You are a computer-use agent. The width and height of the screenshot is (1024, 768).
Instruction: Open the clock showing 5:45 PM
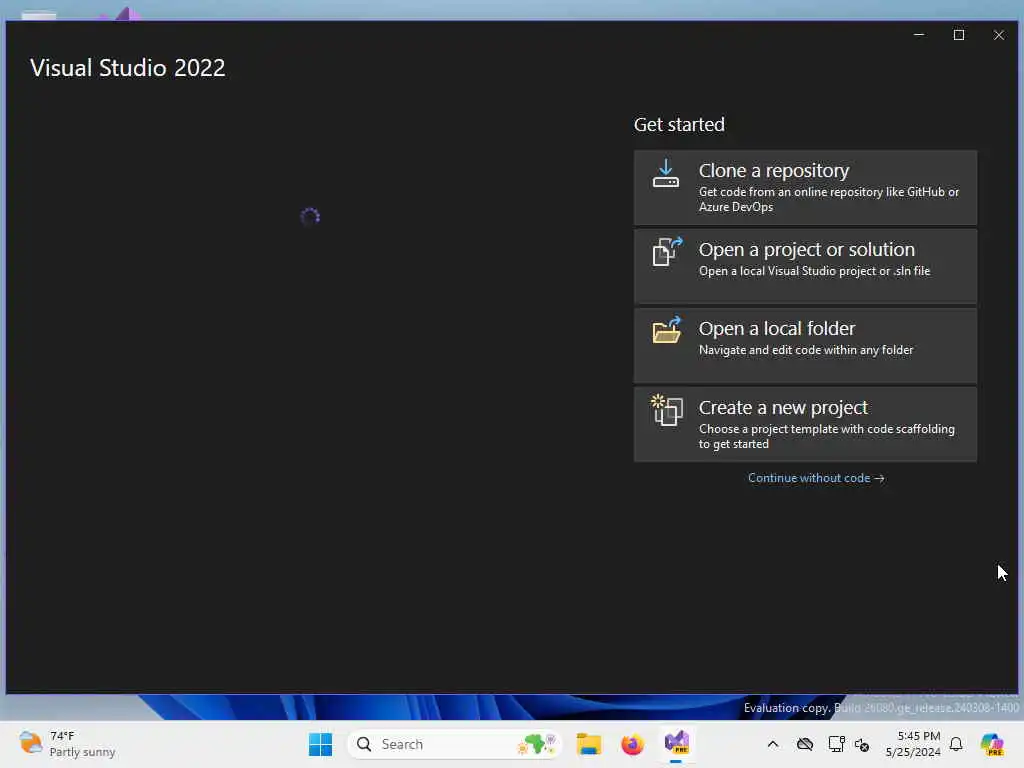(913, 744)
